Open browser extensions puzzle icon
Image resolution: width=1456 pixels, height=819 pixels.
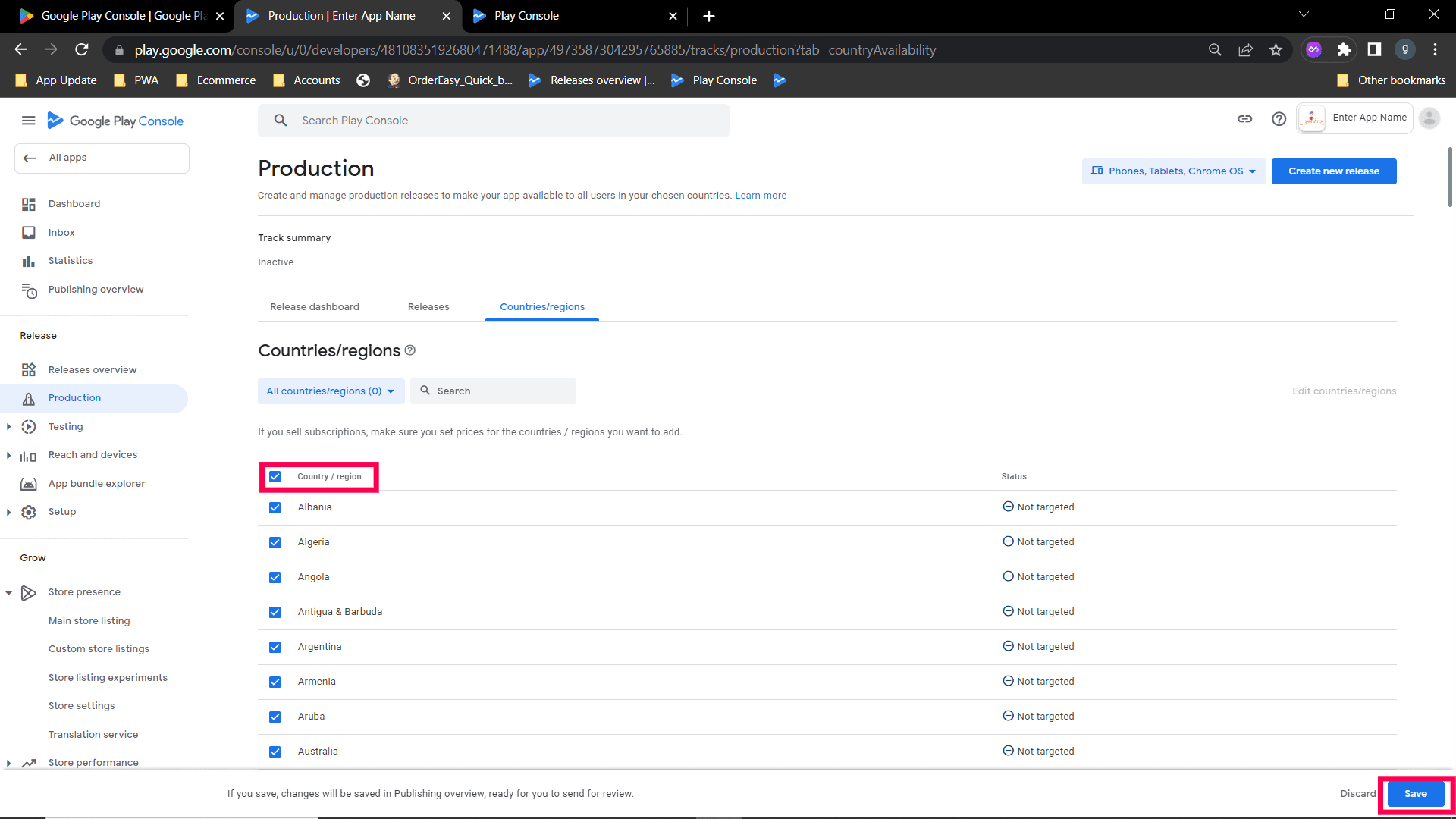1344,50
